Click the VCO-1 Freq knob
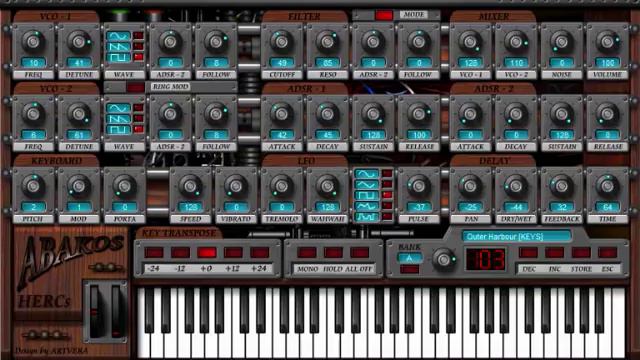The height and width of the screenshot is (360, 640). tap(33, 41)
